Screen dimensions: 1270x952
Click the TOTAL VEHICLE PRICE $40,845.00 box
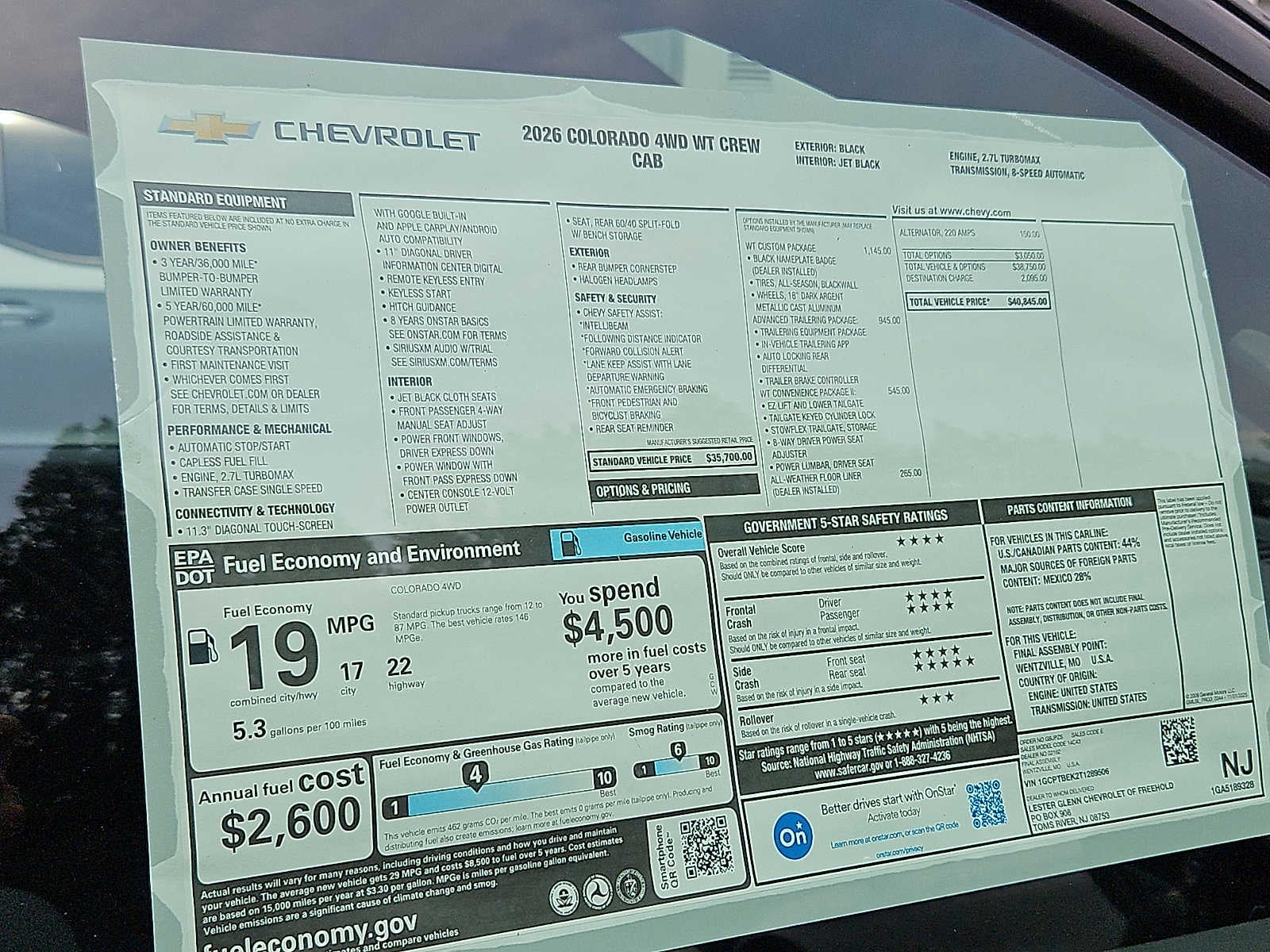[979, 301]
